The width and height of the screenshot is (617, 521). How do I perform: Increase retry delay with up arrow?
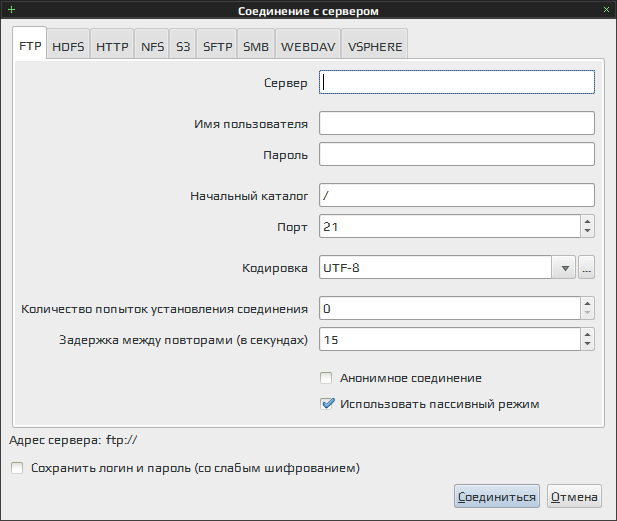[x=587, y=334]
